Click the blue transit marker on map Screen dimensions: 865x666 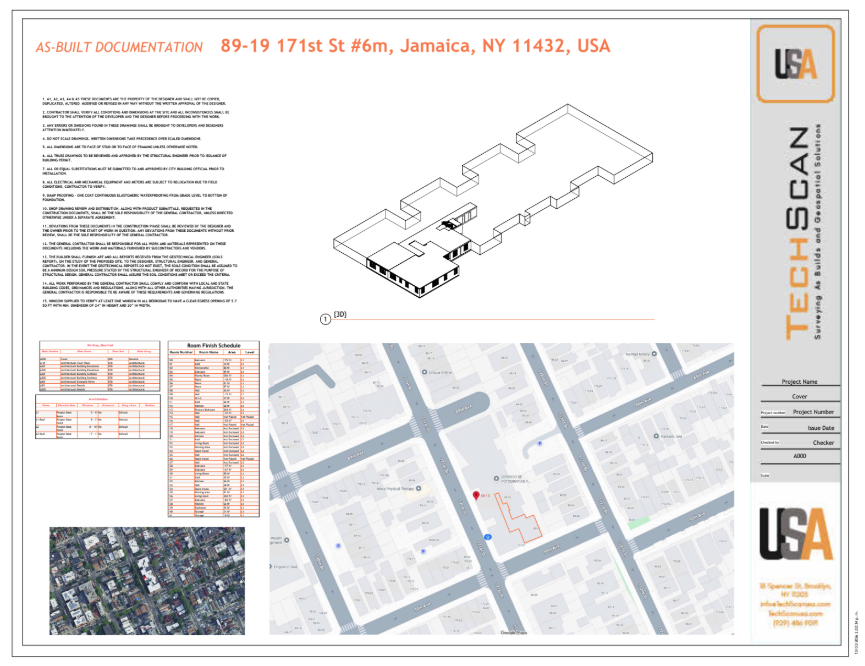487,537
